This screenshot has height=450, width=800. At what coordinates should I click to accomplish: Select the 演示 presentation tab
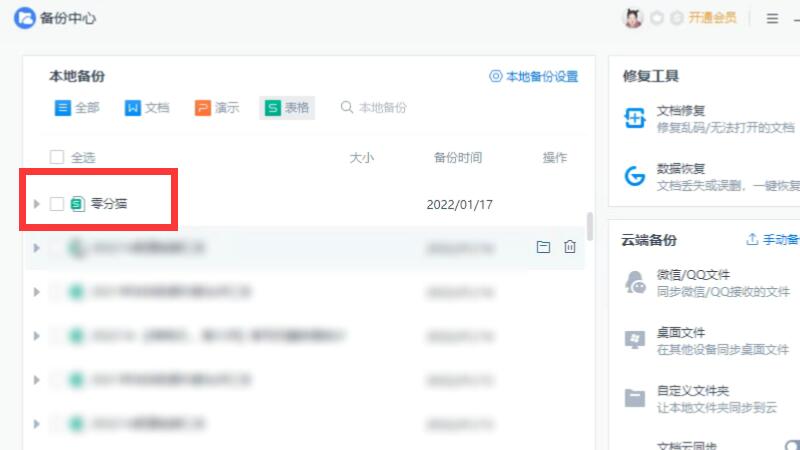(217, 108)
